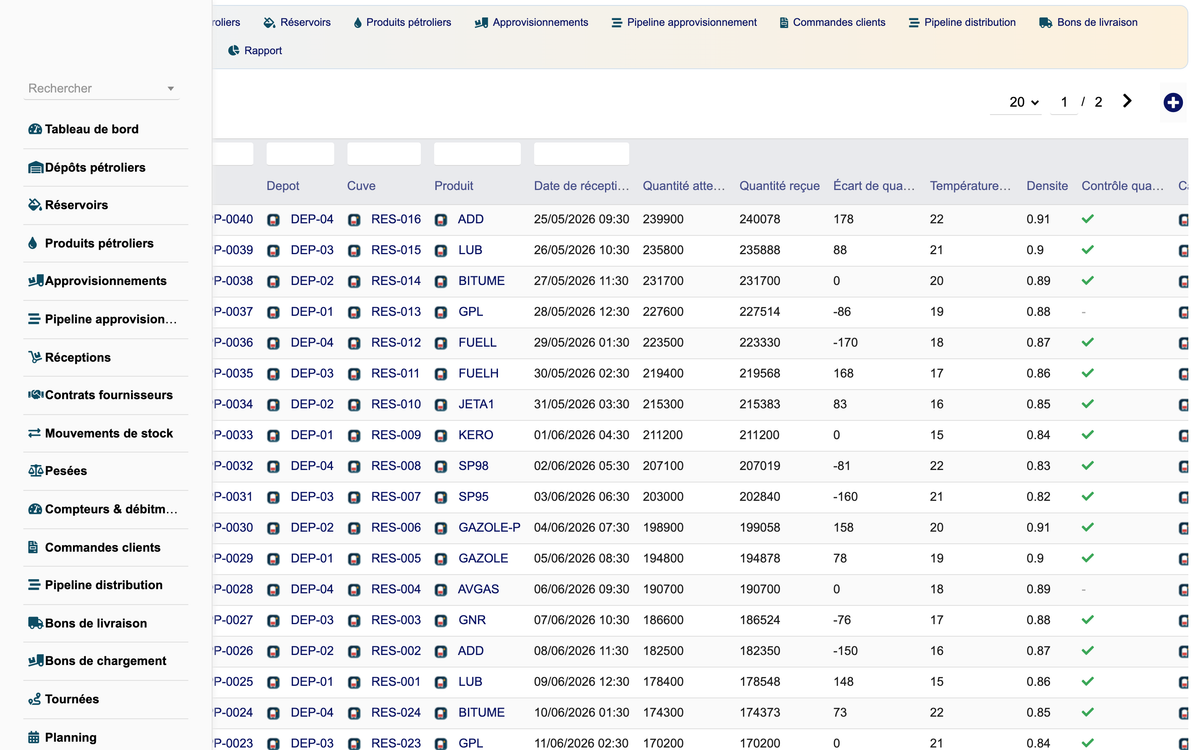Open Bons de livraison in top navigation bar
Image resolution: width=1200 pixels, height=750 pixels.
[x=1088, y=22]
